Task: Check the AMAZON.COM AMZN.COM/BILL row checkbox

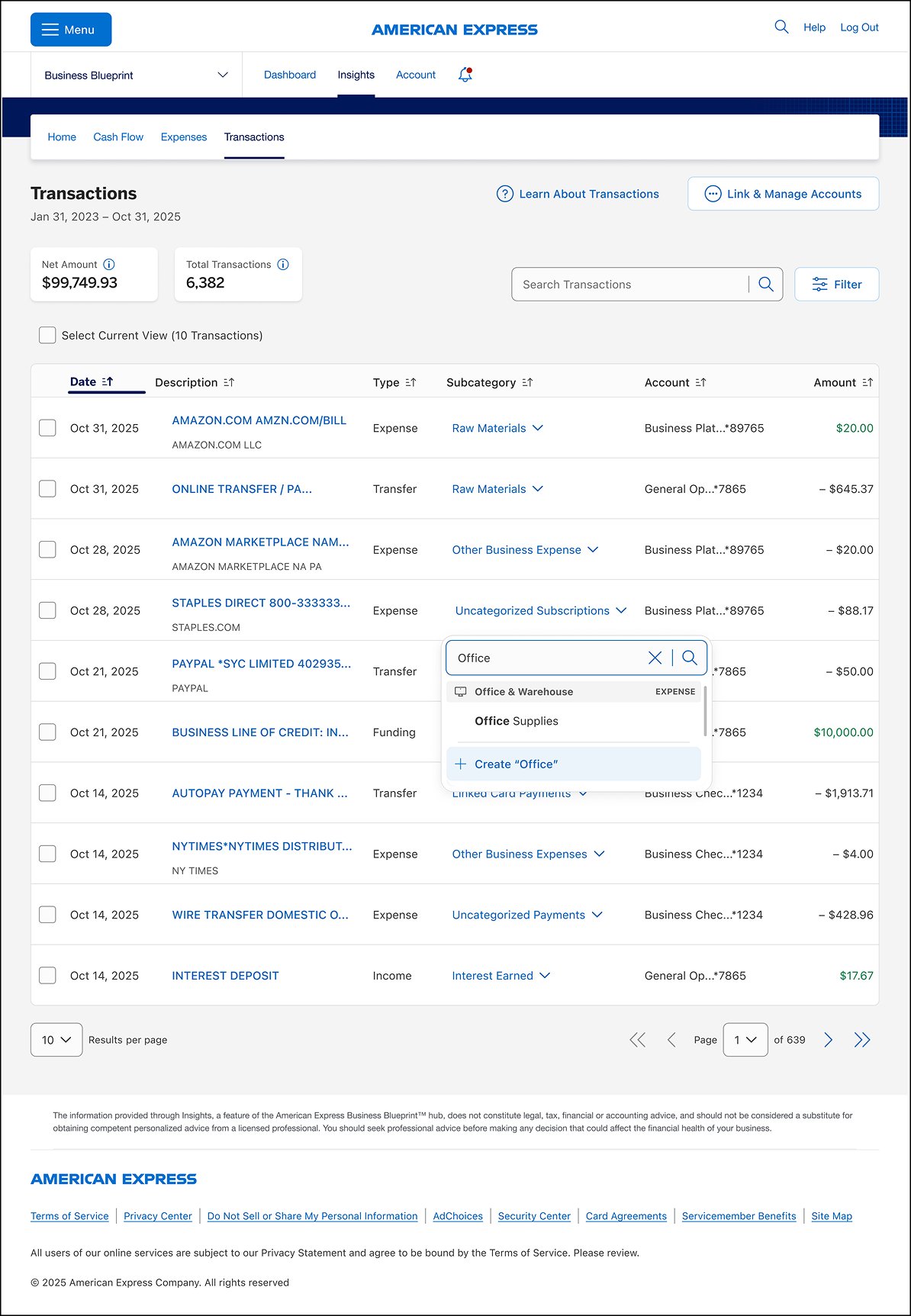Action: pos(47,427)
